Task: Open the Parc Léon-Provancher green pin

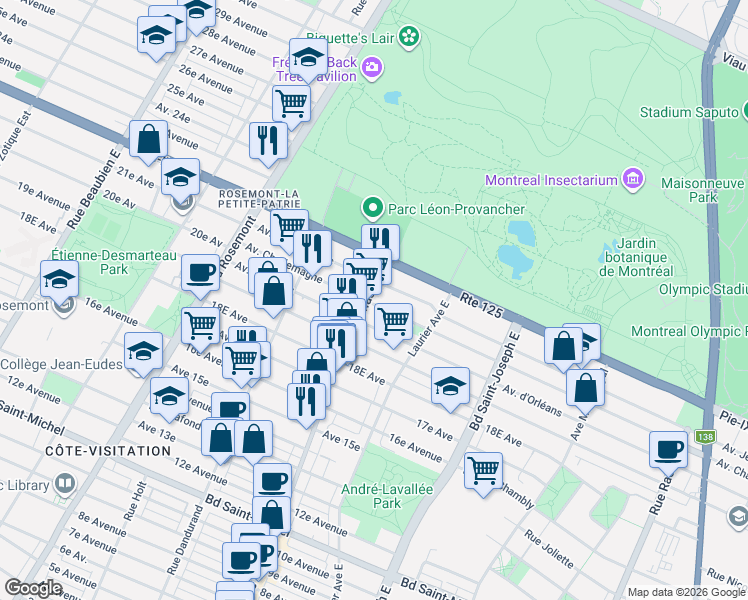Action: (x=373, y=208)
